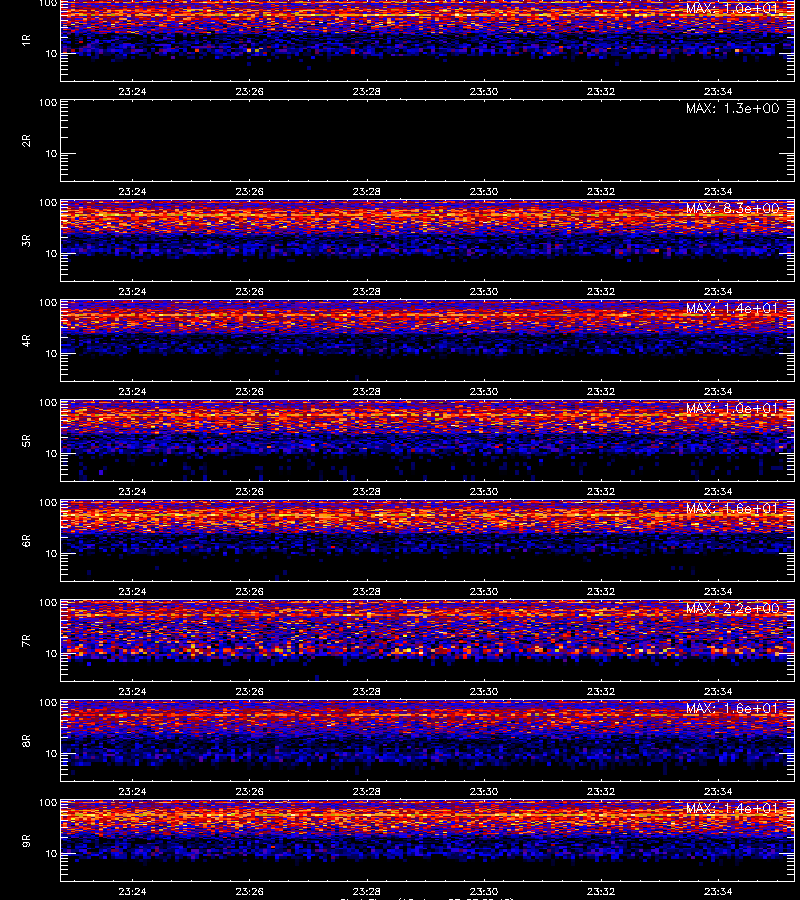The image size is (800, 900).
Task: Click the 6R panel axis label
Action: click(x=26, y=540)
